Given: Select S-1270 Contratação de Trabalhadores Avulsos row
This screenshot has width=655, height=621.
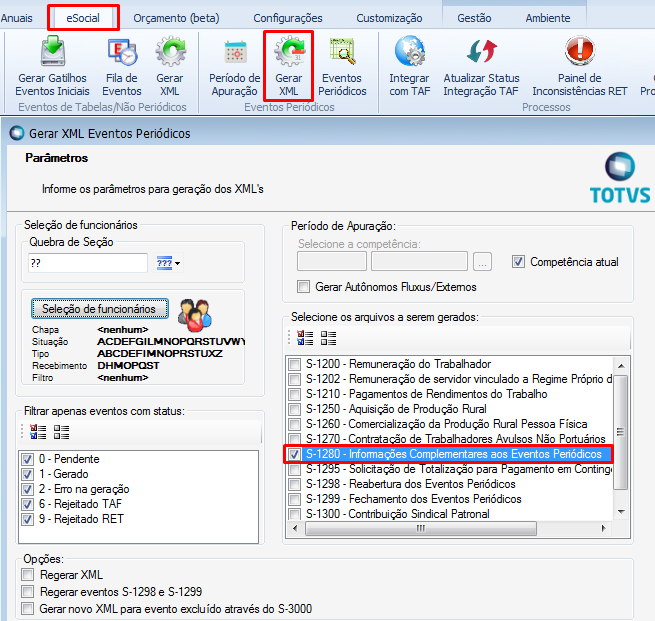Looking at the screenshot, I should point(450,439).
